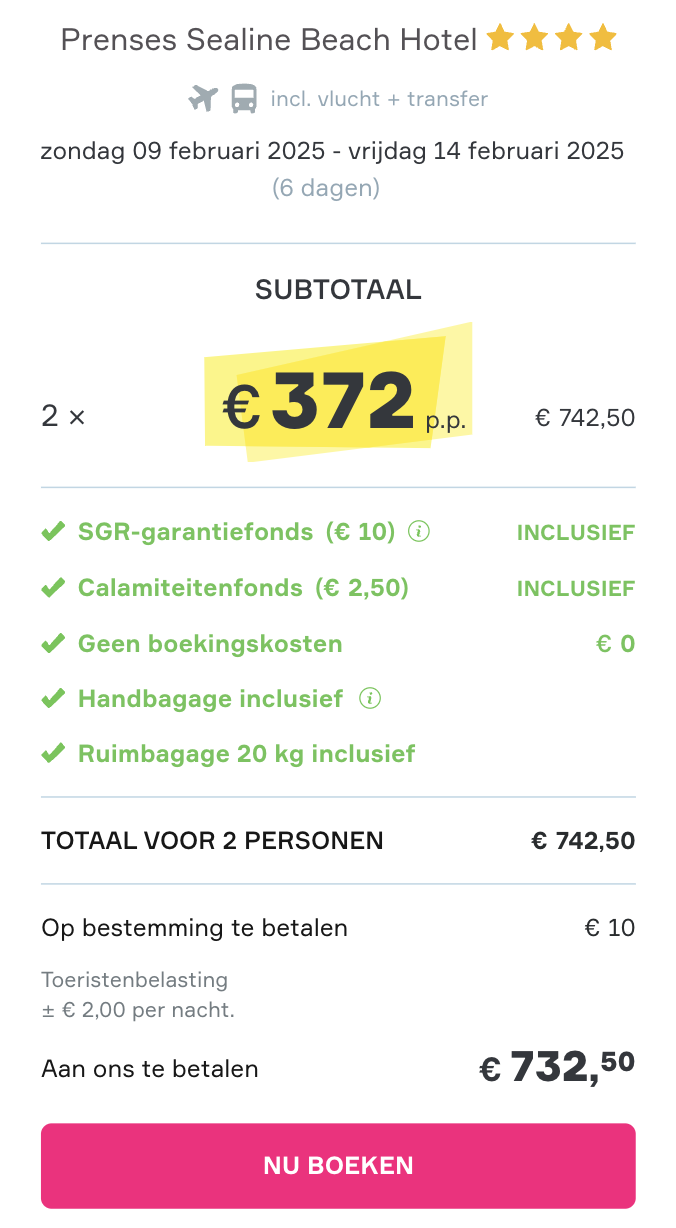The image size is (676, 1228).
Task: Click checkmark beside SGR-garantiefonds
Action: click(53, 531)
